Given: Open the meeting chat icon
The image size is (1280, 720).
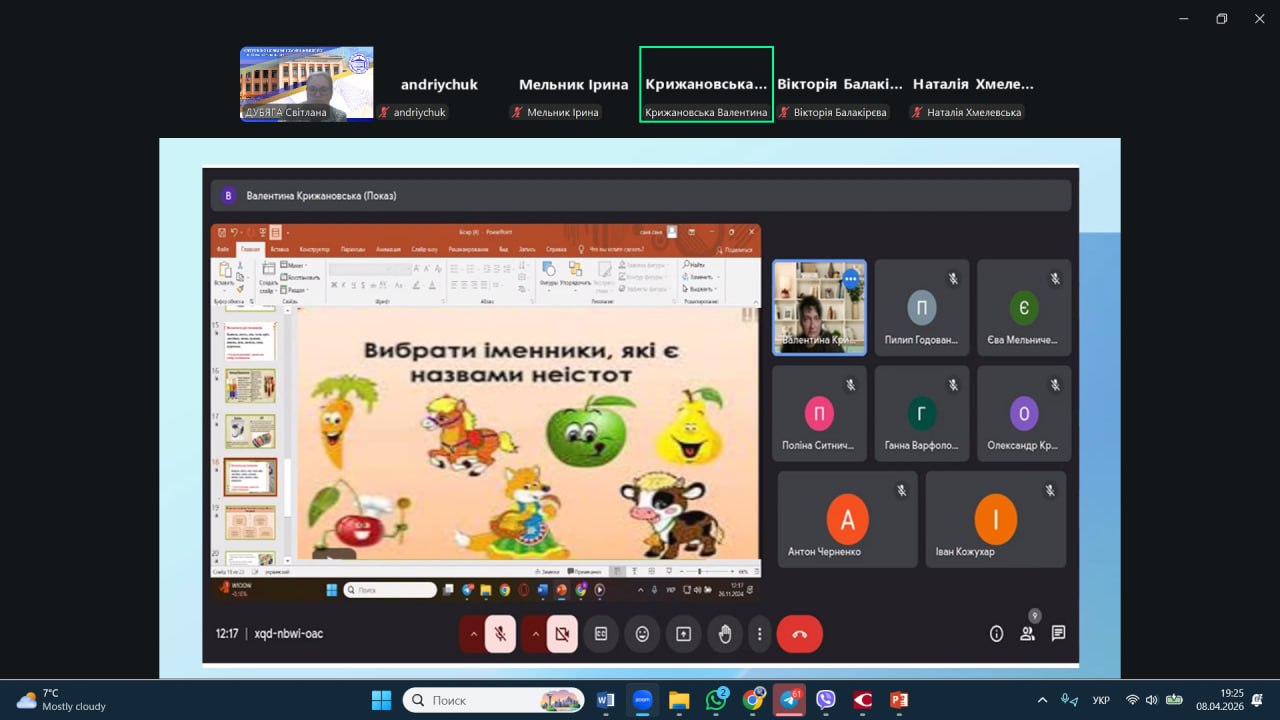Looking at the screenshot, I should [x=1058, y=633].
